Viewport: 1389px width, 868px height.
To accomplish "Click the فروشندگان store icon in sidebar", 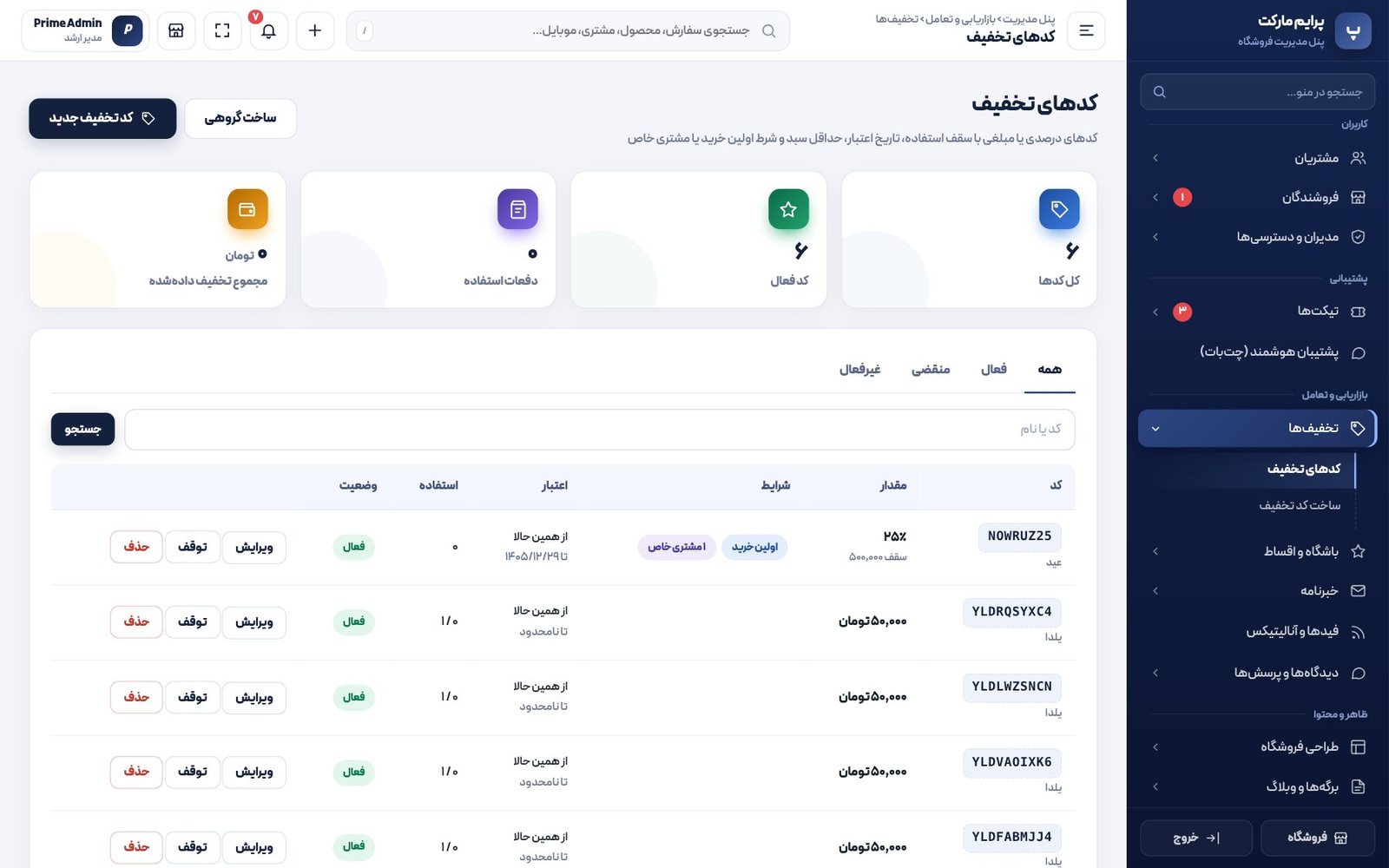I will [x=1359, y=197].
